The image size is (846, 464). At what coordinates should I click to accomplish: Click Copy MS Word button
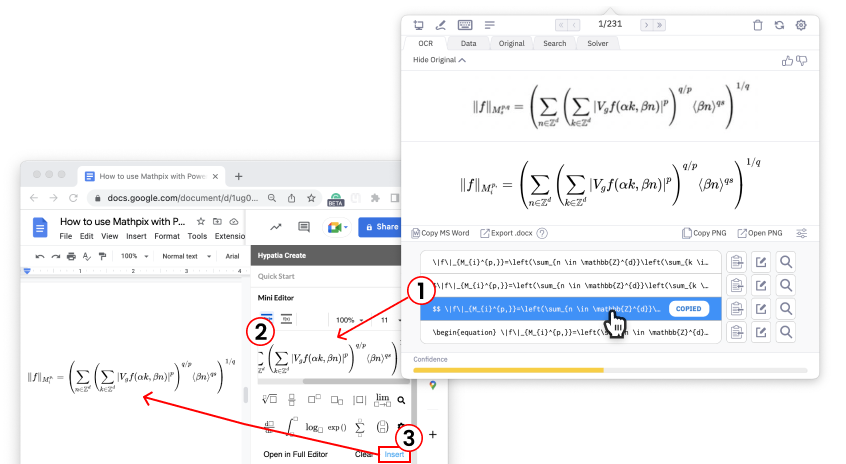(440, 233)
